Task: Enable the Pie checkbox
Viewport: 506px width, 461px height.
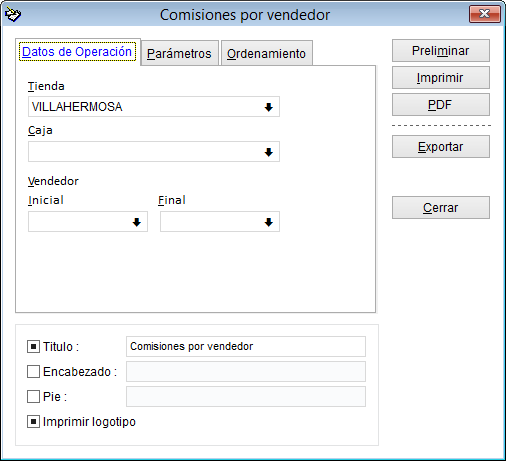Action: pyautogui.click(x=33, y=397)
